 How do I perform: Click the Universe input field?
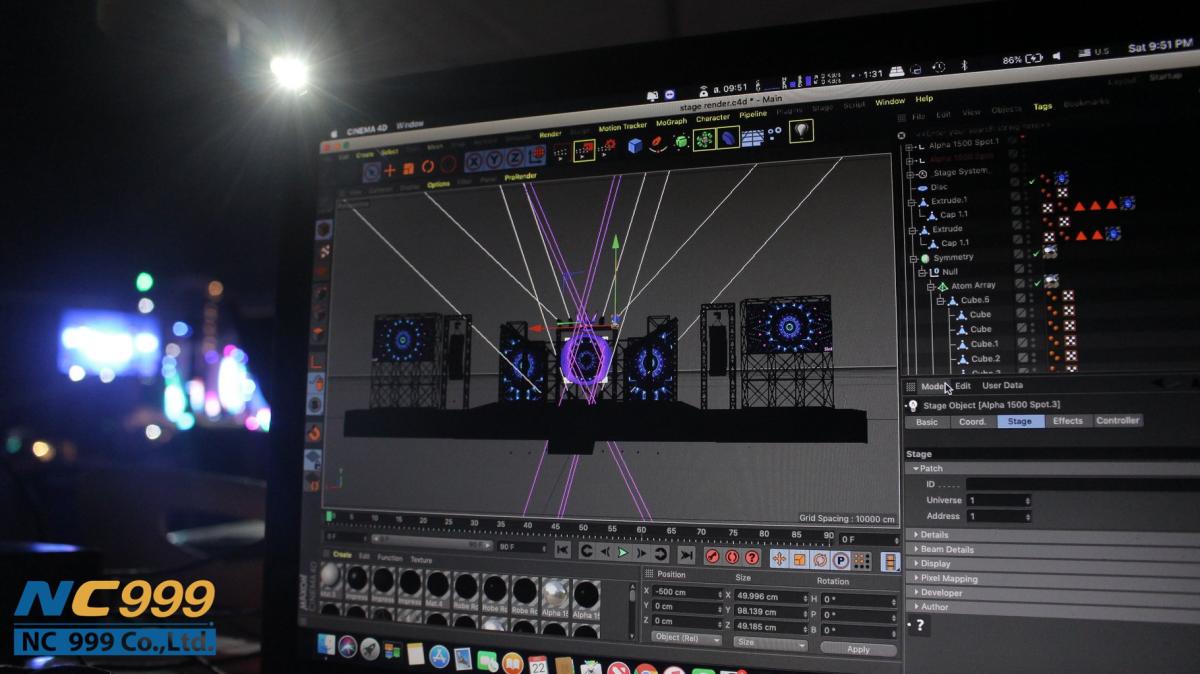click(997, 500)
